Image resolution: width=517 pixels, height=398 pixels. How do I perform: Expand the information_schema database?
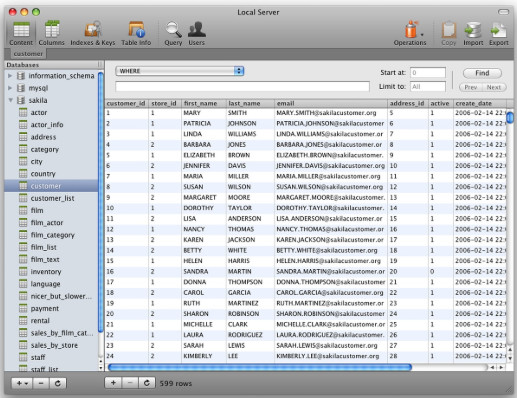click(10, 76)
